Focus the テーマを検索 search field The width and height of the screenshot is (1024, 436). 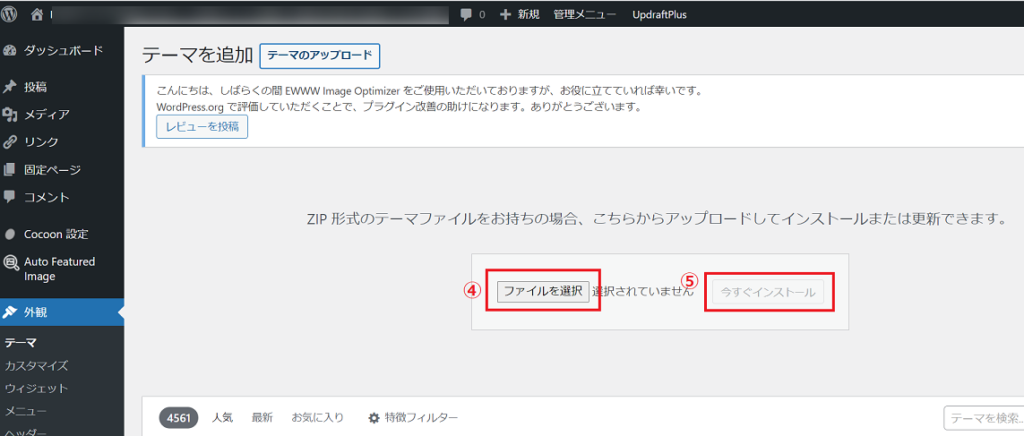984,418
